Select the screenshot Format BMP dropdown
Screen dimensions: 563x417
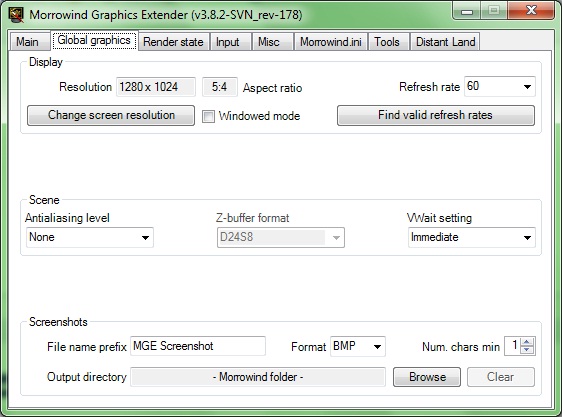[x=358, y=346]
